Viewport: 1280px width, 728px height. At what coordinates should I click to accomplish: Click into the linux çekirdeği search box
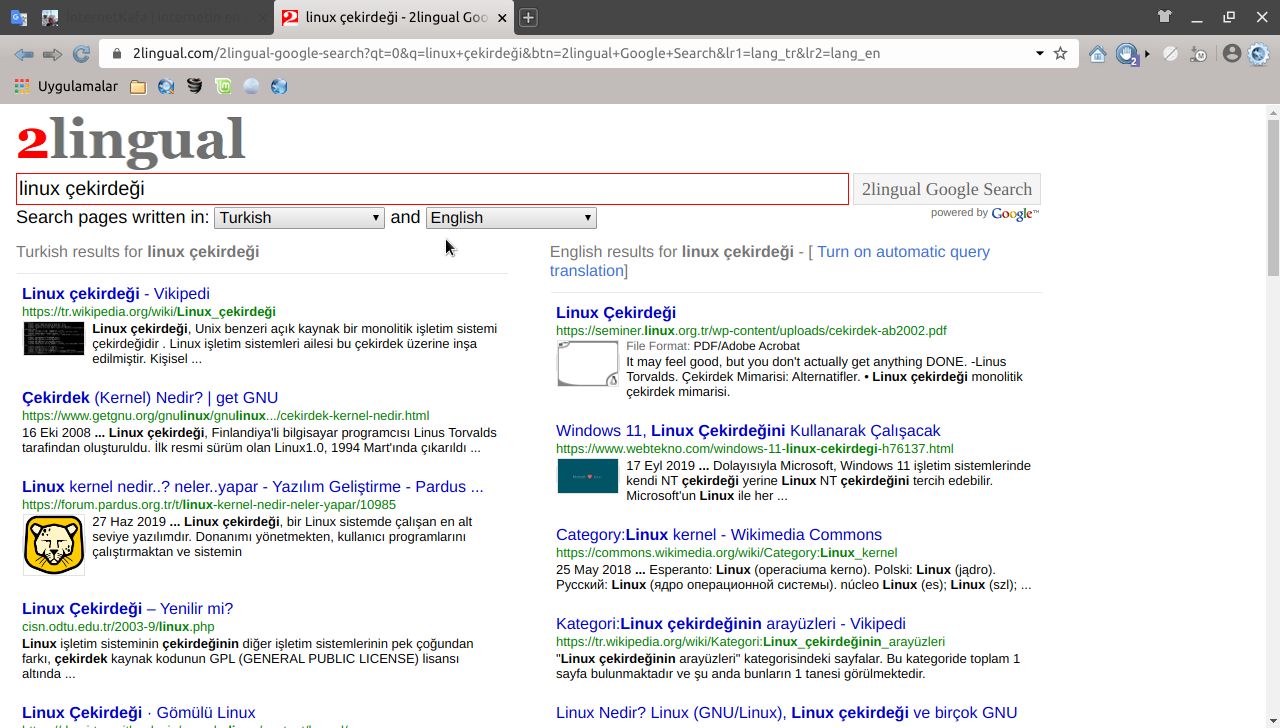pos(432,189)
